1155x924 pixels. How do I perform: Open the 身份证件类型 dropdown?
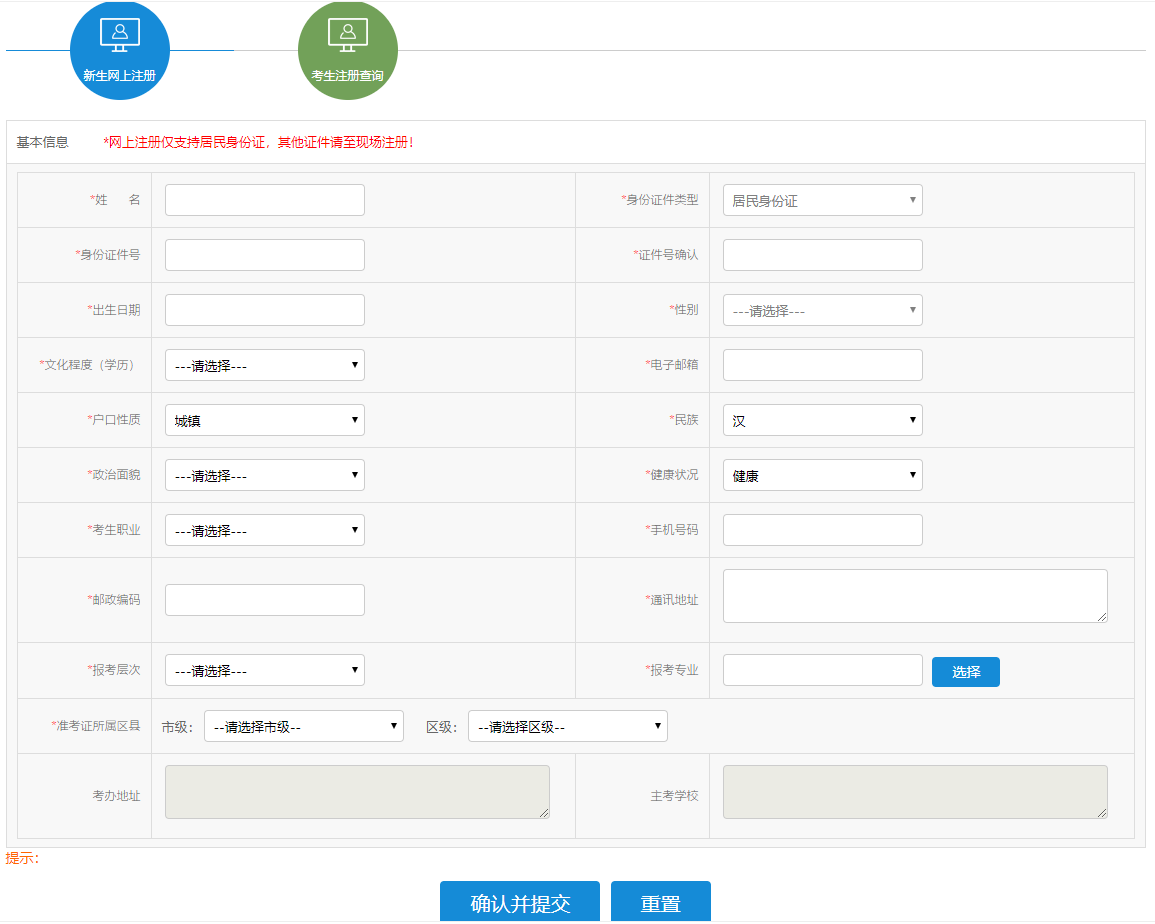coord(822,200)
